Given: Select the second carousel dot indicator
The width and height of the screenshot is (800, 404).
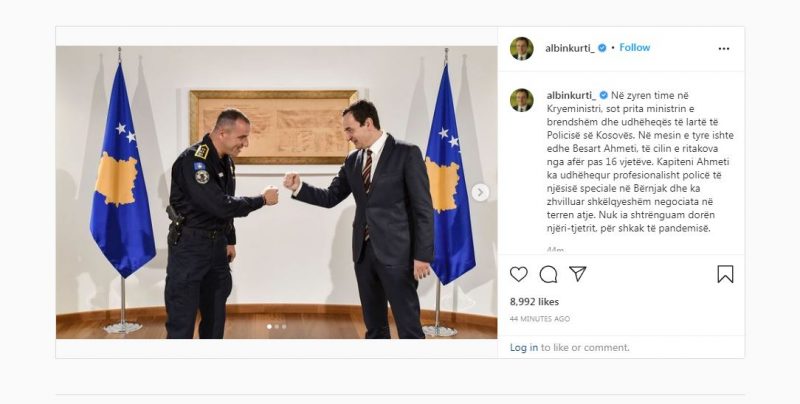Looking at the screenshot, I should 277,326.
